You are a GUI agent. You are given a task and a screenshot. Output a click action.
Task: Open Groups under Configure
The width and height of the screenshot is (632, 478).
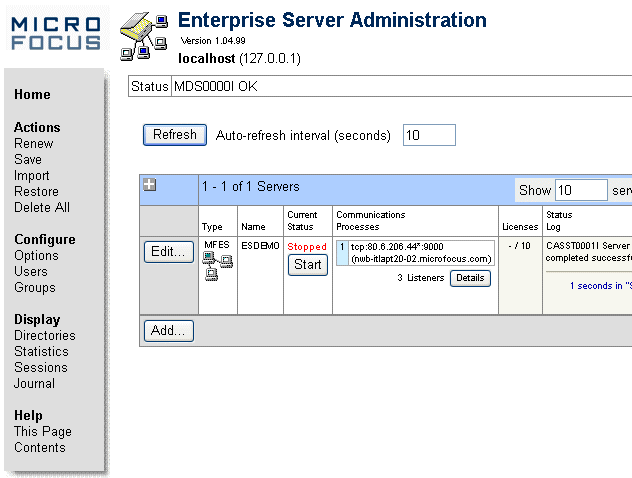pyautogui.click(x=35, y=287)
